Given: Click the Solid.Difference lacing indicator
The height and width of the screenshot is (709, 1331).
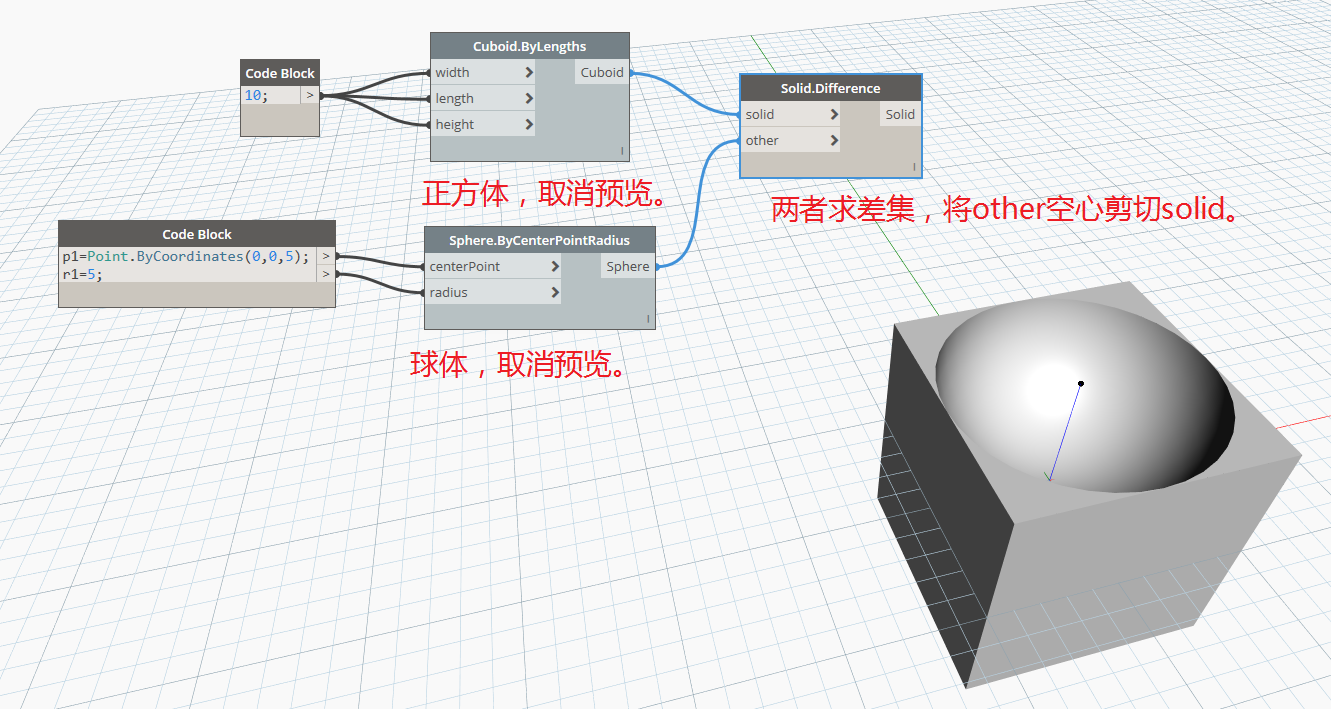Looking at the screenshot, I should (914, 167).
